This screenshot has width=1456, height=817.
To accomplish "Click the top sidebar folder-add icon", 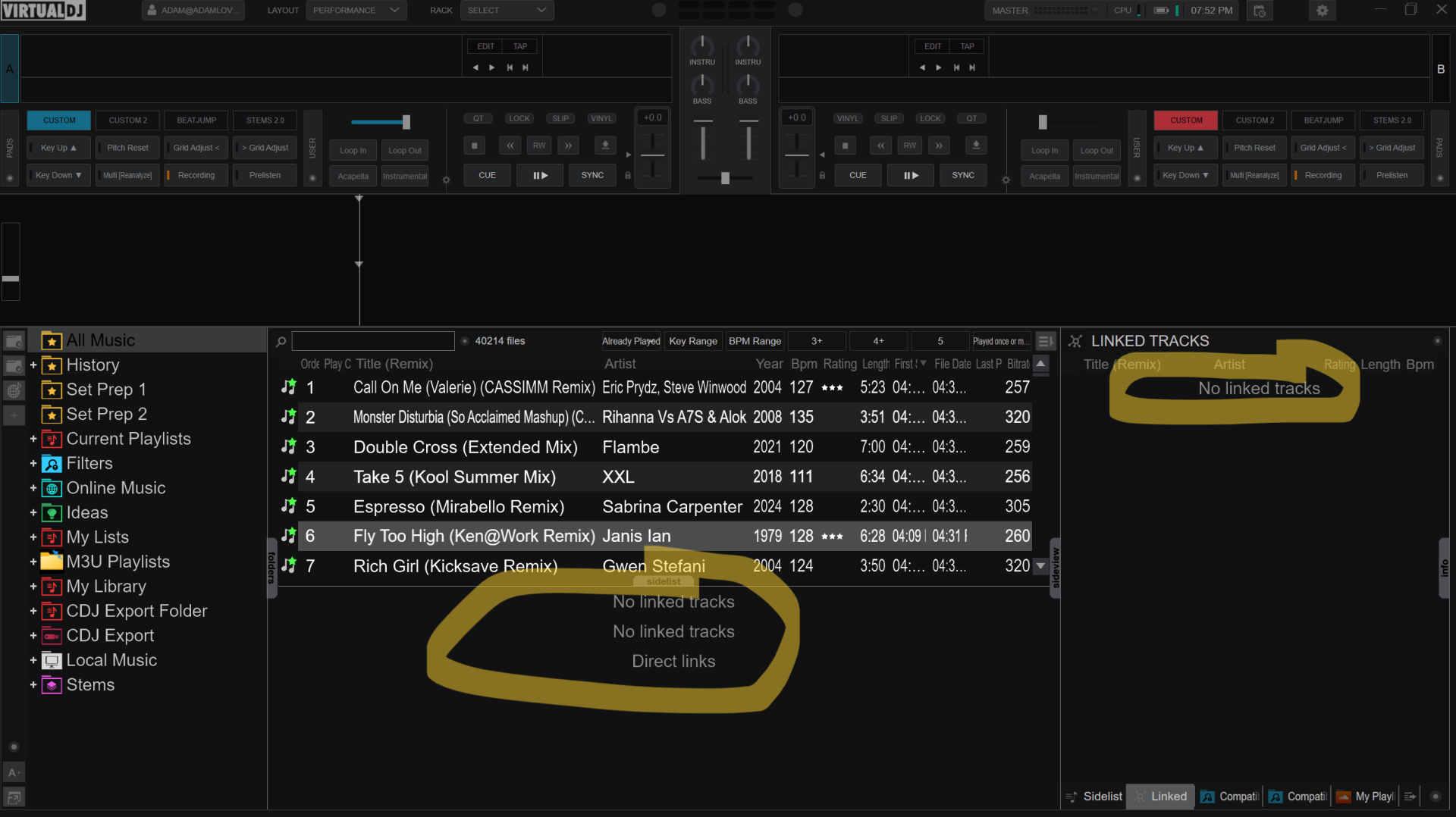I will pos(14,341).
